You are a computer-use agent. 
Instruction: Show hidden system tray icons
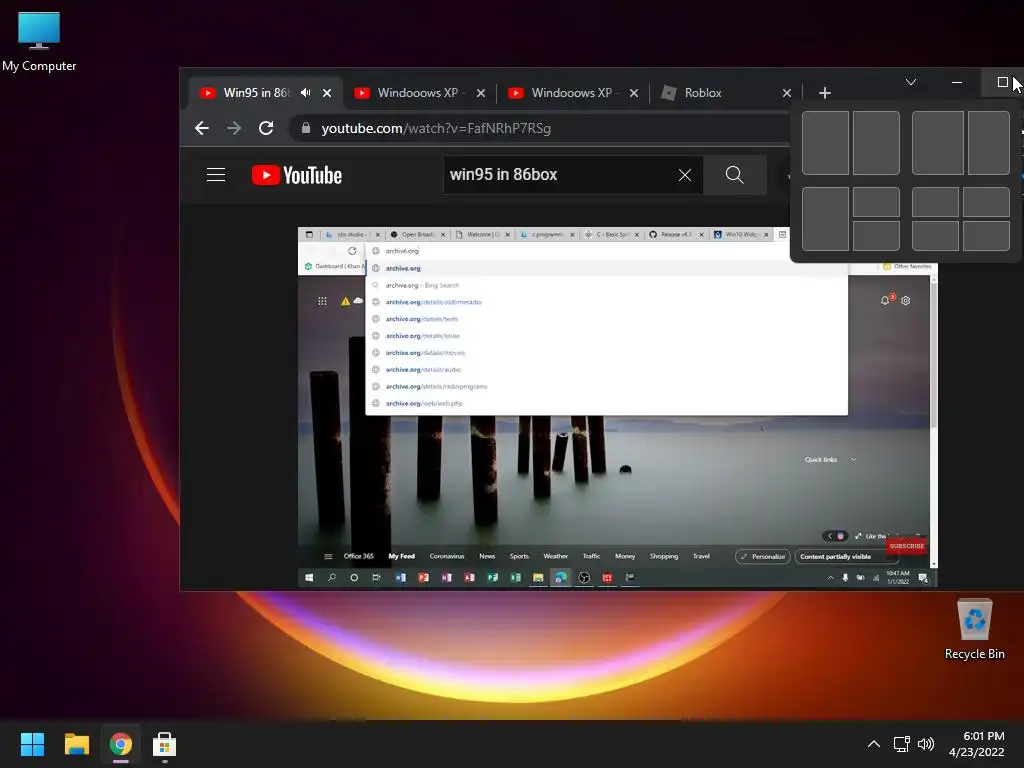874,744
